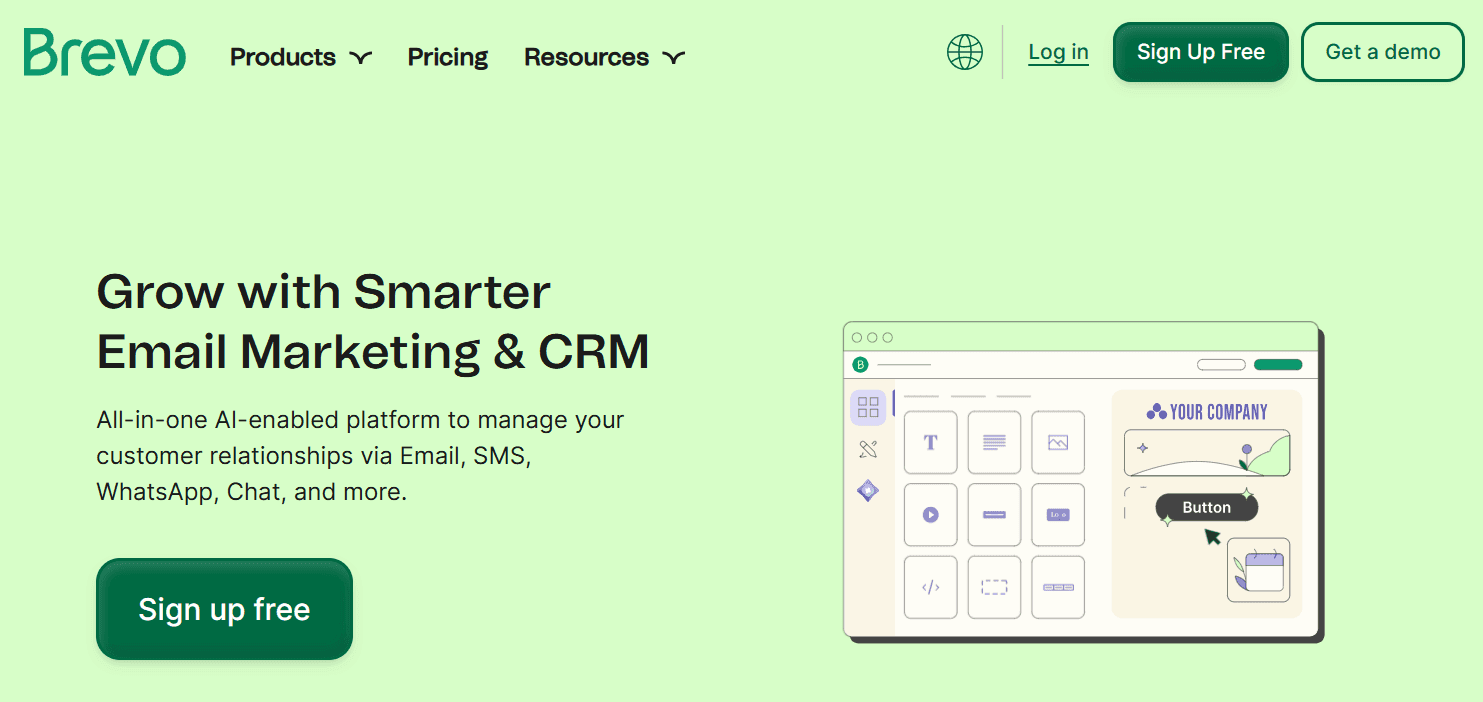Screen dimensions: 1483x702
Task: Open the globe language selector
Action: point(965,52)
